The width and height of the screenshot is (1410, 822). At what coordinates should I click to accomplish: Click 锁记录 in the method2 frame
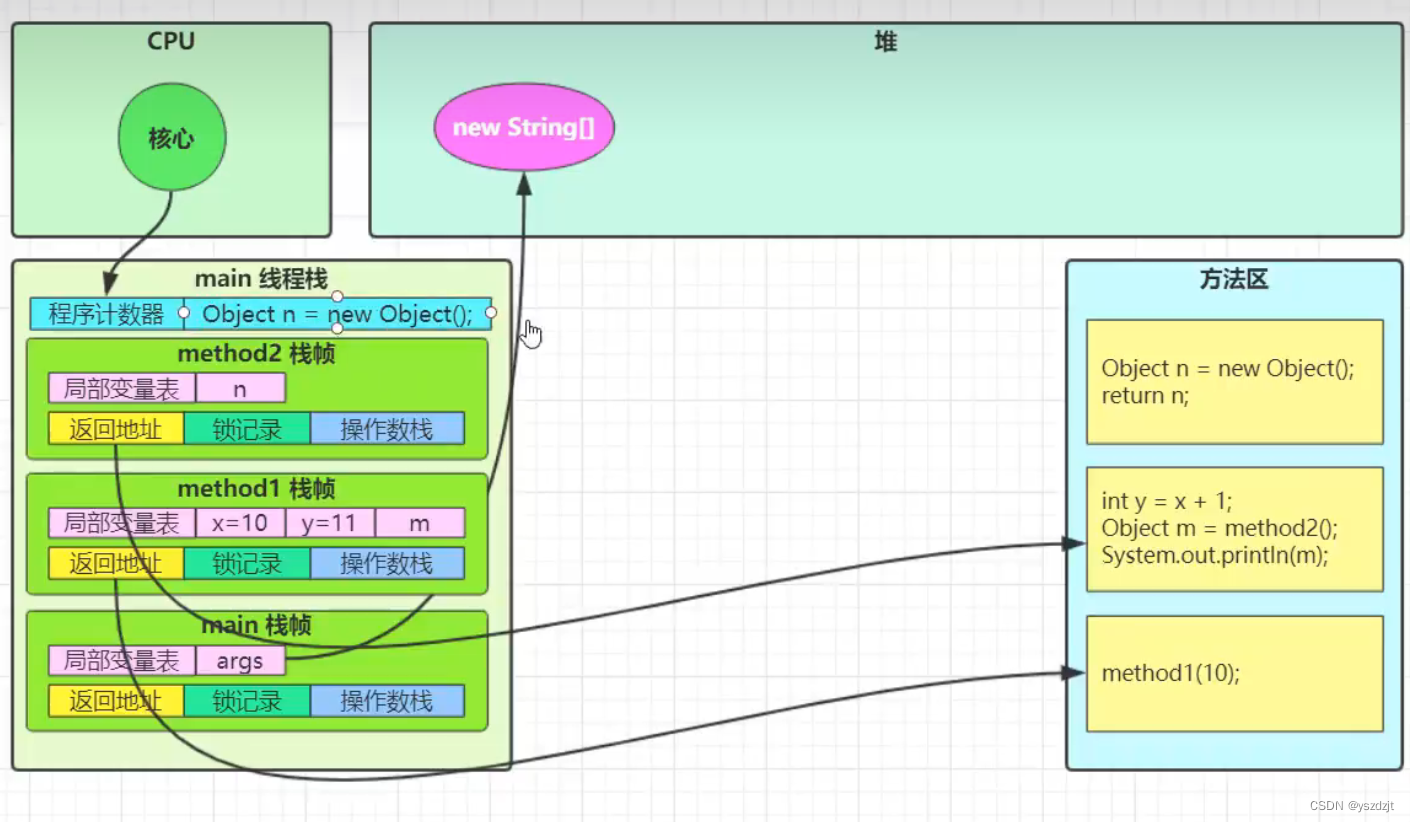tap(247, 429)
